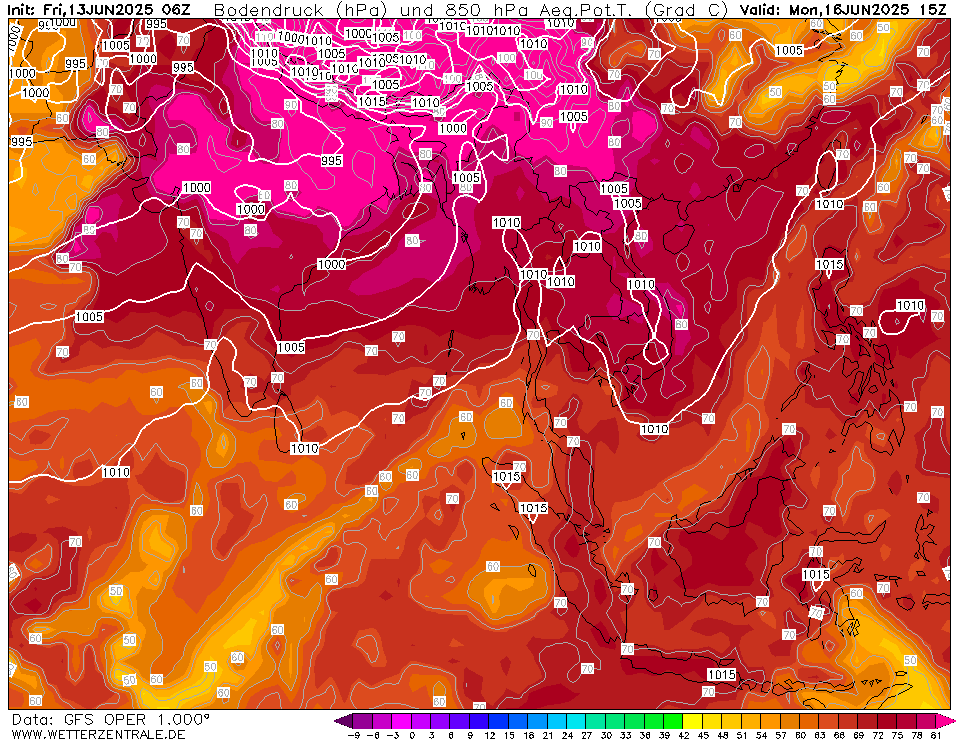This screenshot has width=959, height=741.
Task: Click the '39' value on the color scale
Action: click(664, 735)
